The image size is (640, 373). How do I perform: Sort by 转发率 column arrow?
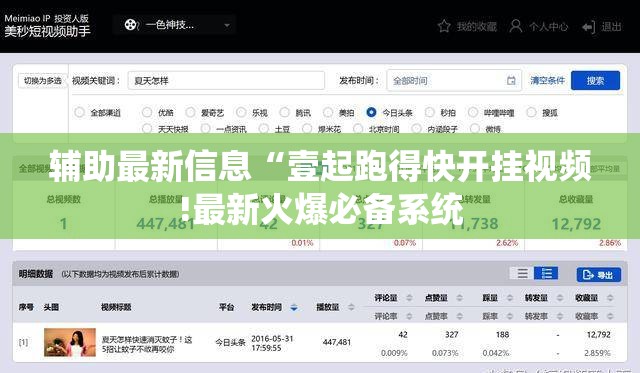click(x=560, y=316)
